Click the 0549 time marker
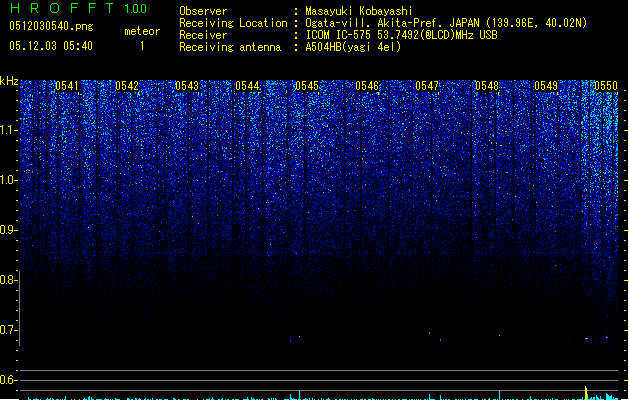Viewport: 629px width, 400px height. tap(546, 86)
